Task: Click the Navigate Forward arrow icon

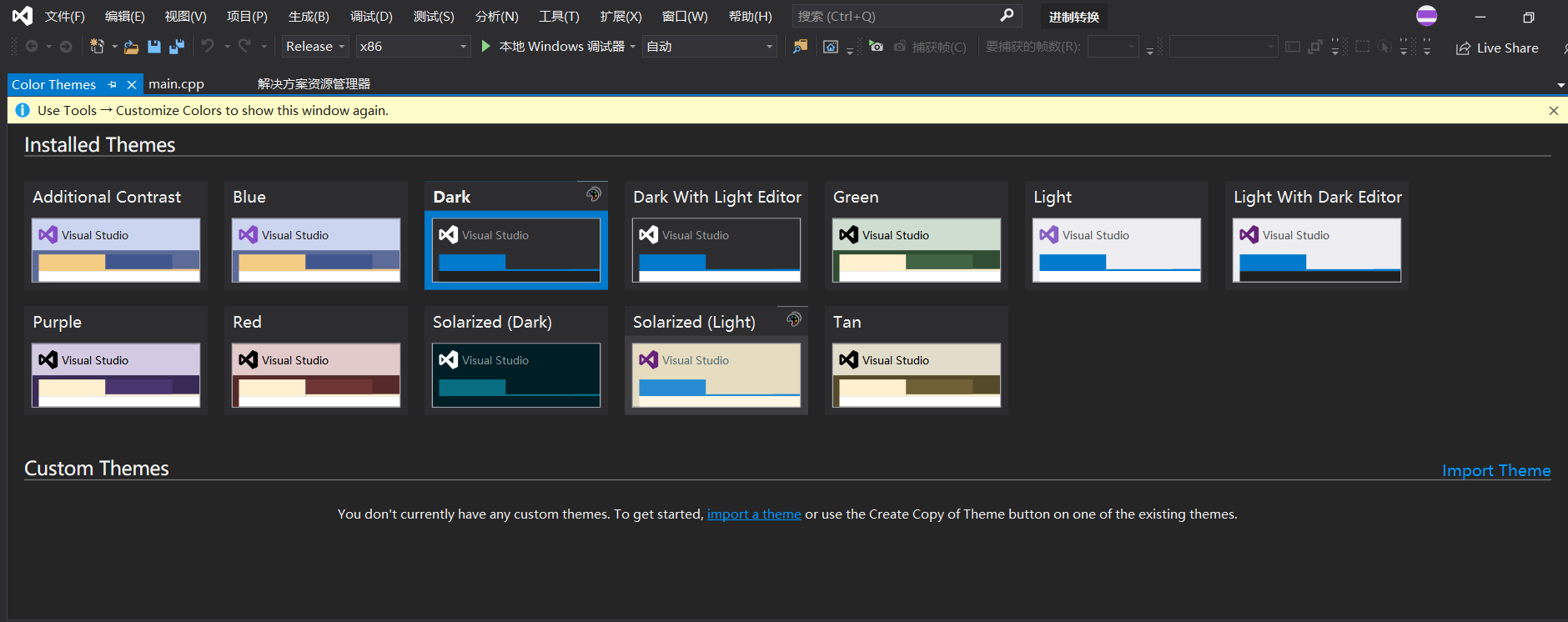Action: [66, 47]
